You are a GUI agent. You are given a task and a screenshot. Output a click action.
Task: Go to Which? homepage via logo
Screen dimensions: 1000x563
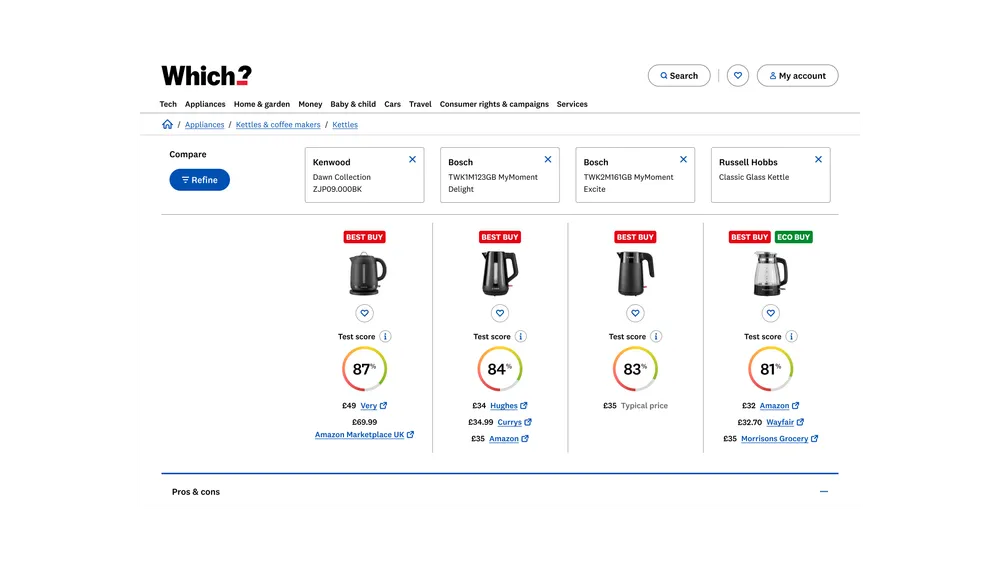(x=206, y=76)
